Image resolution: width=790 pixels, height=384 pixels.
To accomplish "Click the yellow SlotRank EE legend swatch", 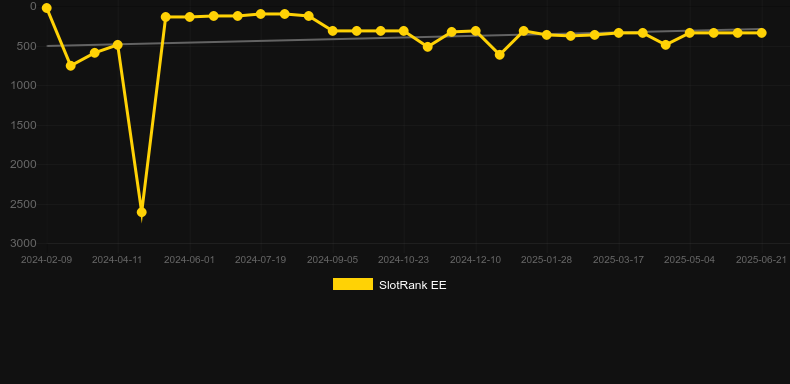I will (x=353, y=284).
